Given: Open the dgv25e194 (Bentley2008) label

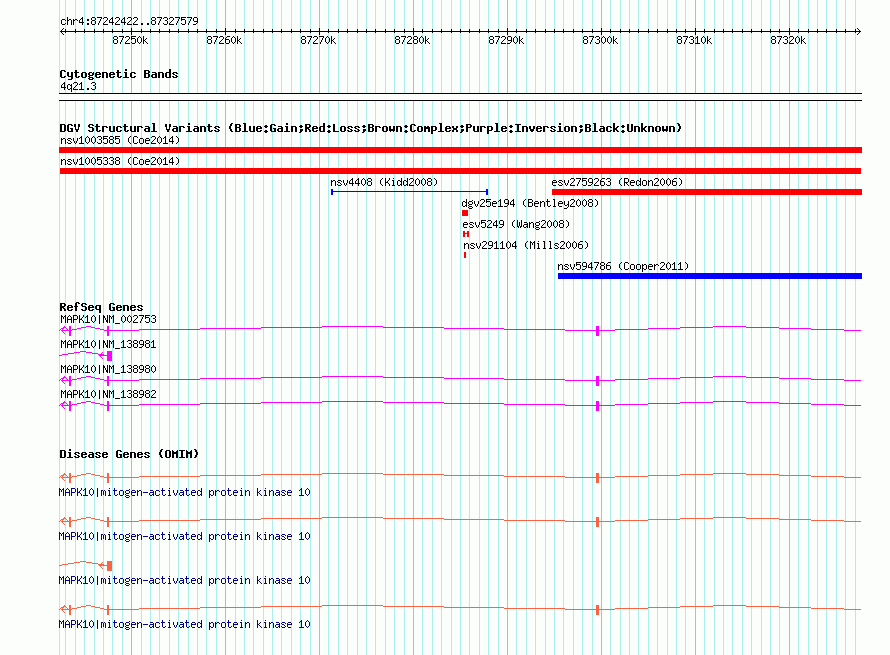Looking at the screenshot, I should pos(530,203).
